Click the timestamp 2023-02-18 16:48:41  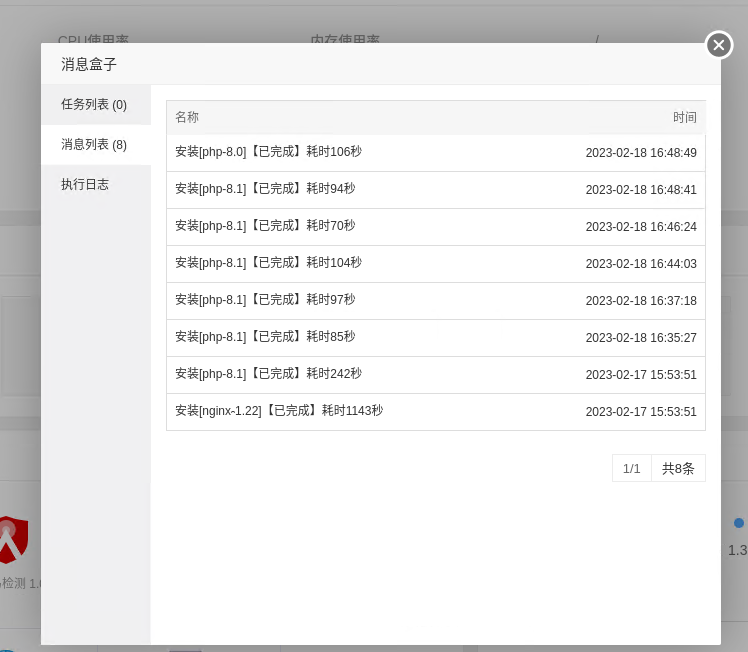click(x=641, y=190)
